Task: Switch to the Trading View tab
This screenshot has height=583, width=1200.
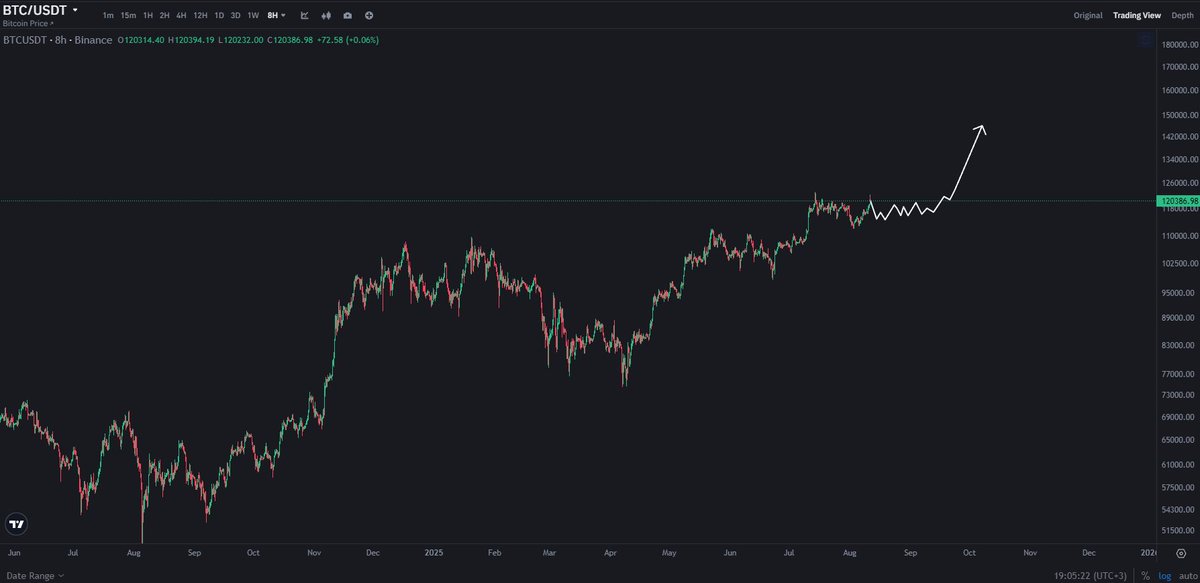Action: click(x=1137, y=15)
